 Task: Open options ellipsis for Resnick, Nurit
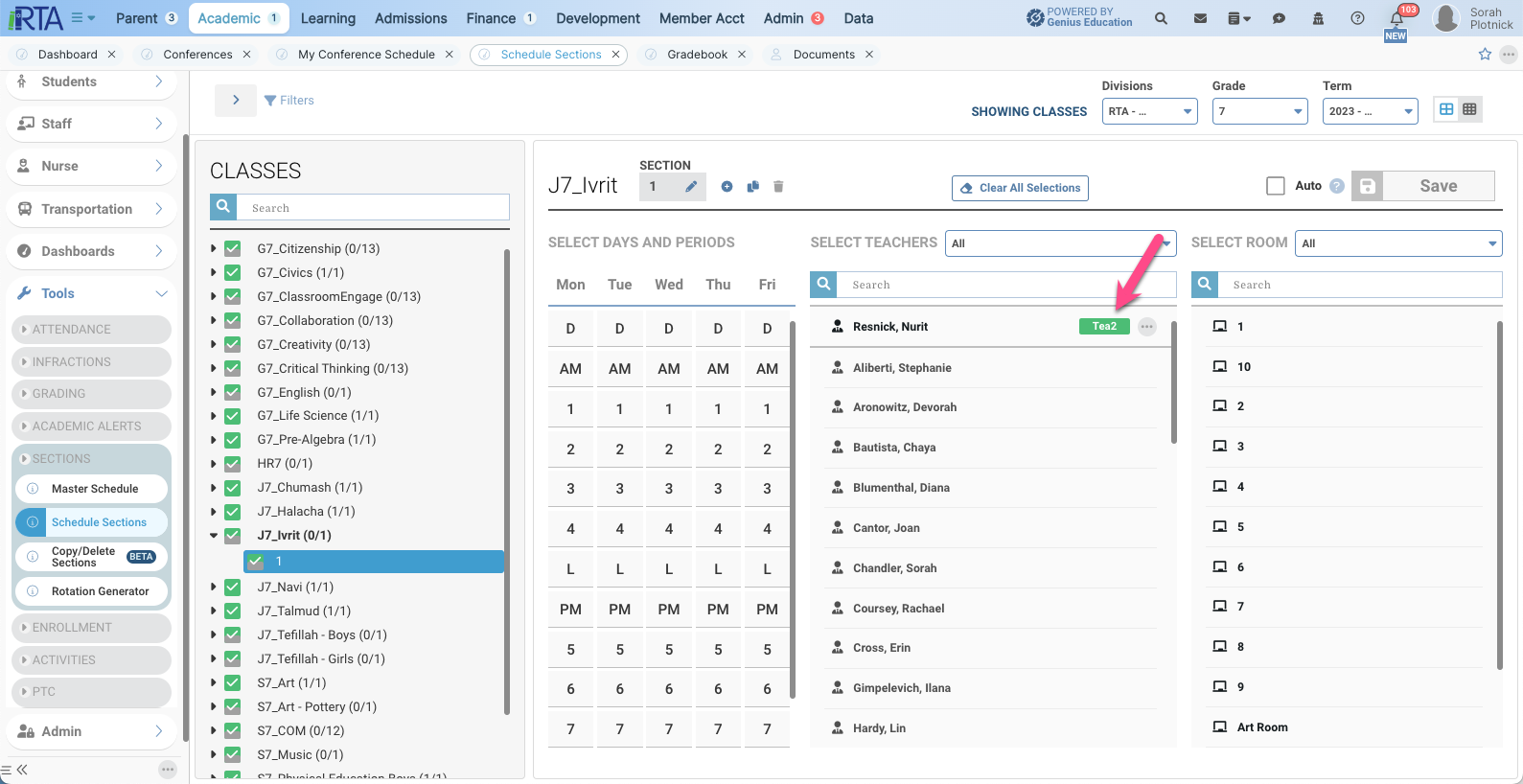click(x=1147, y=327)
